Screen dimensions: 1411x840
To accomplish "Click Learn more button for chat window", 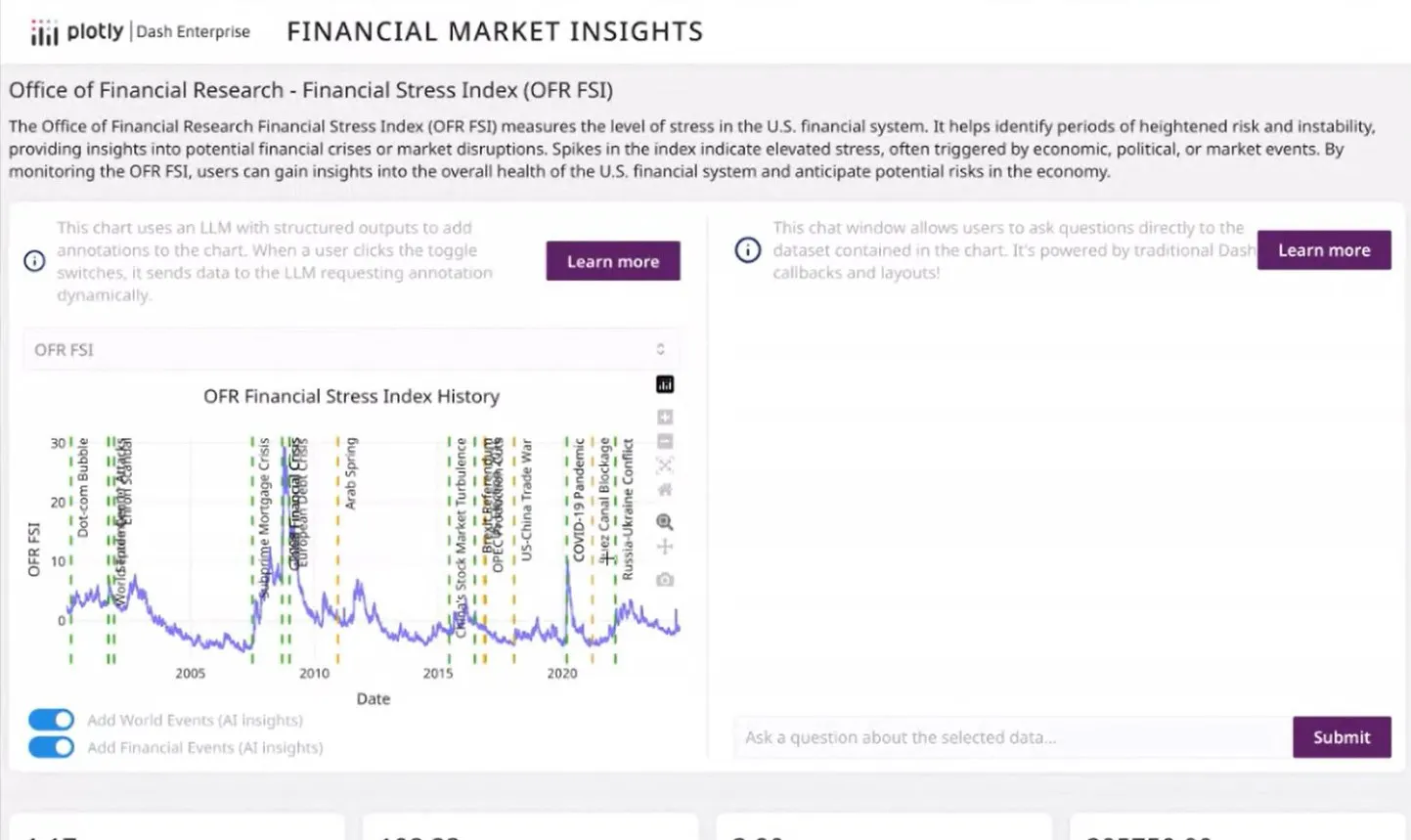I will pos(1324,250).
